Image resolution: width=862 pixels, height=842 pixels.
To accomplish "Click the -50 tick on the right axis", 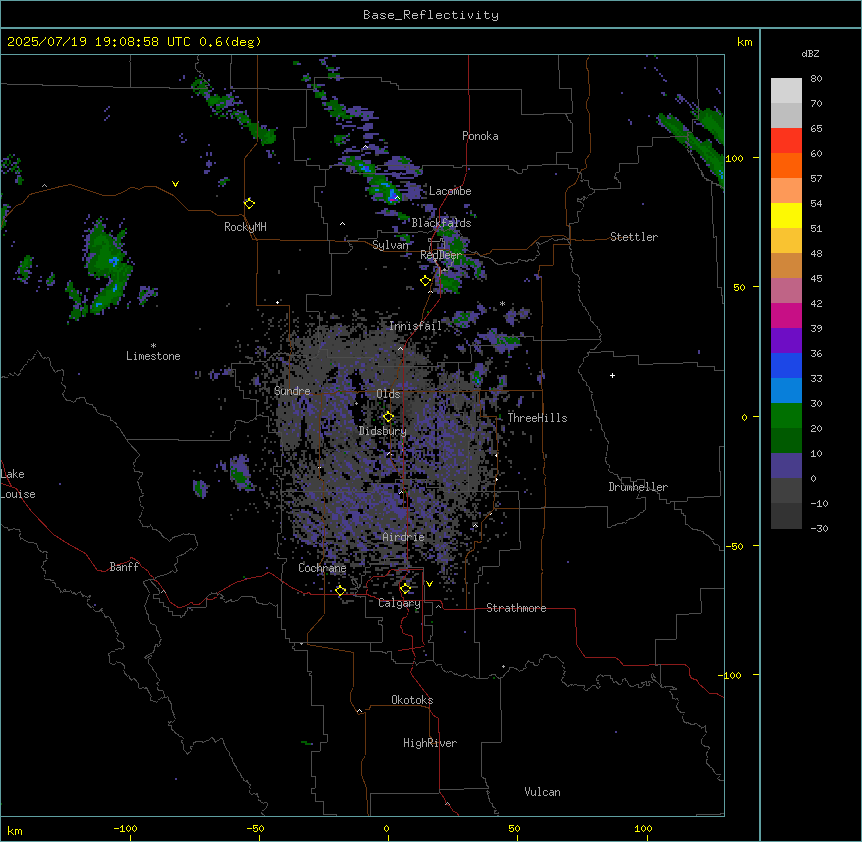I will click(734, 546).
